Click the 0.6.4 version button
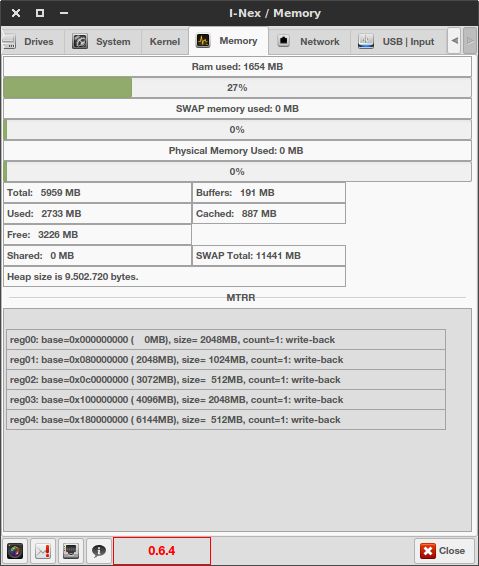479x566 pixels. point(162,551)
